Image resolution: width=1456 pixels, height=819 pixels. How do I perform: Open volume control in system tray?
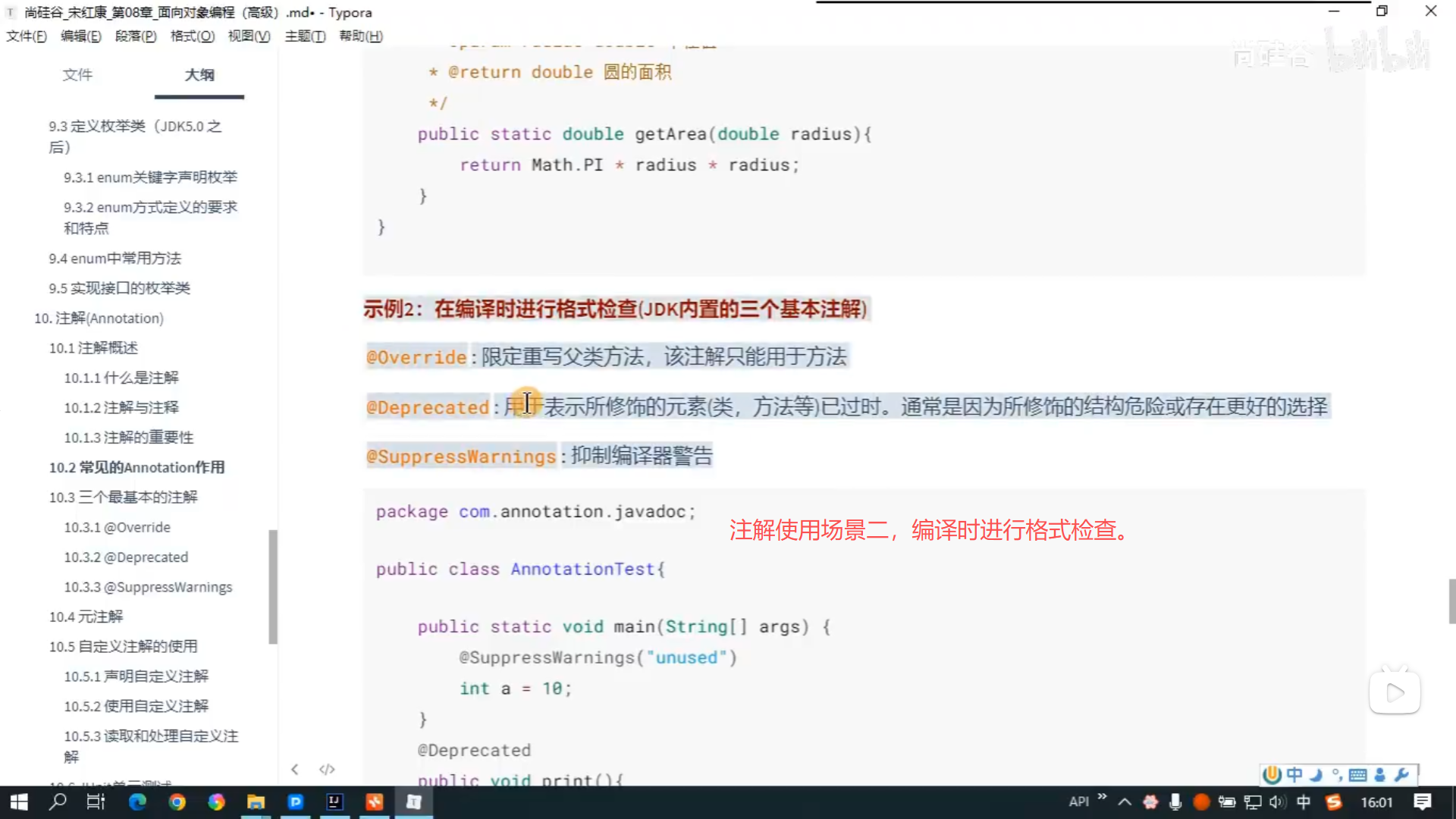point(1277,802)
